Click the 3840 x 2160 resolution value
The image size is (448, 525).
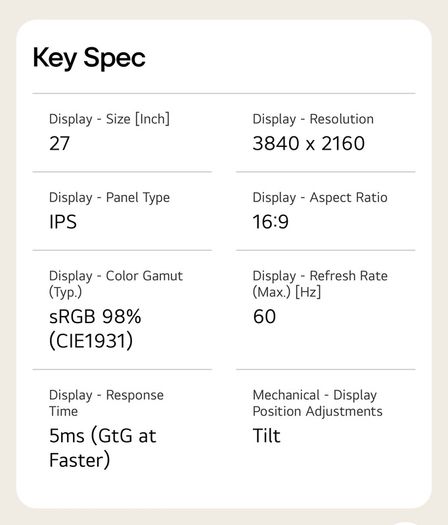tap(309, 143)
